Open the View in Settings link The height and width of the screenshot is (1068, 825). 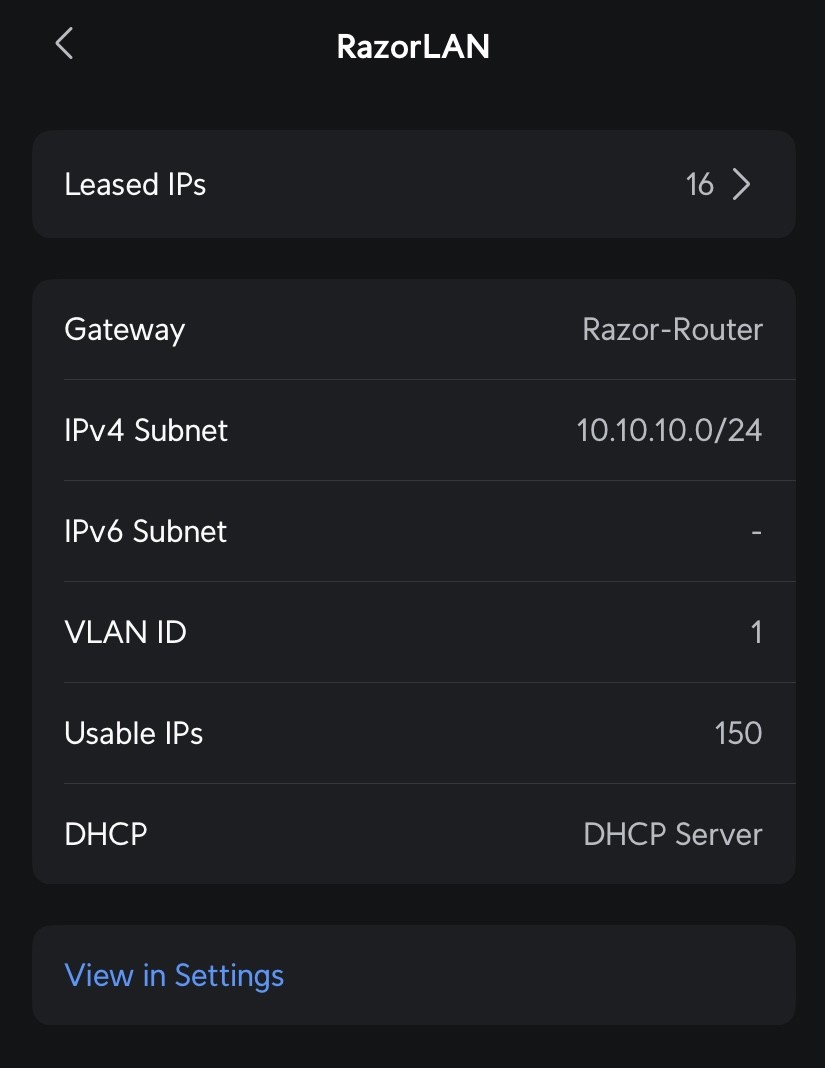click(174, 975)
